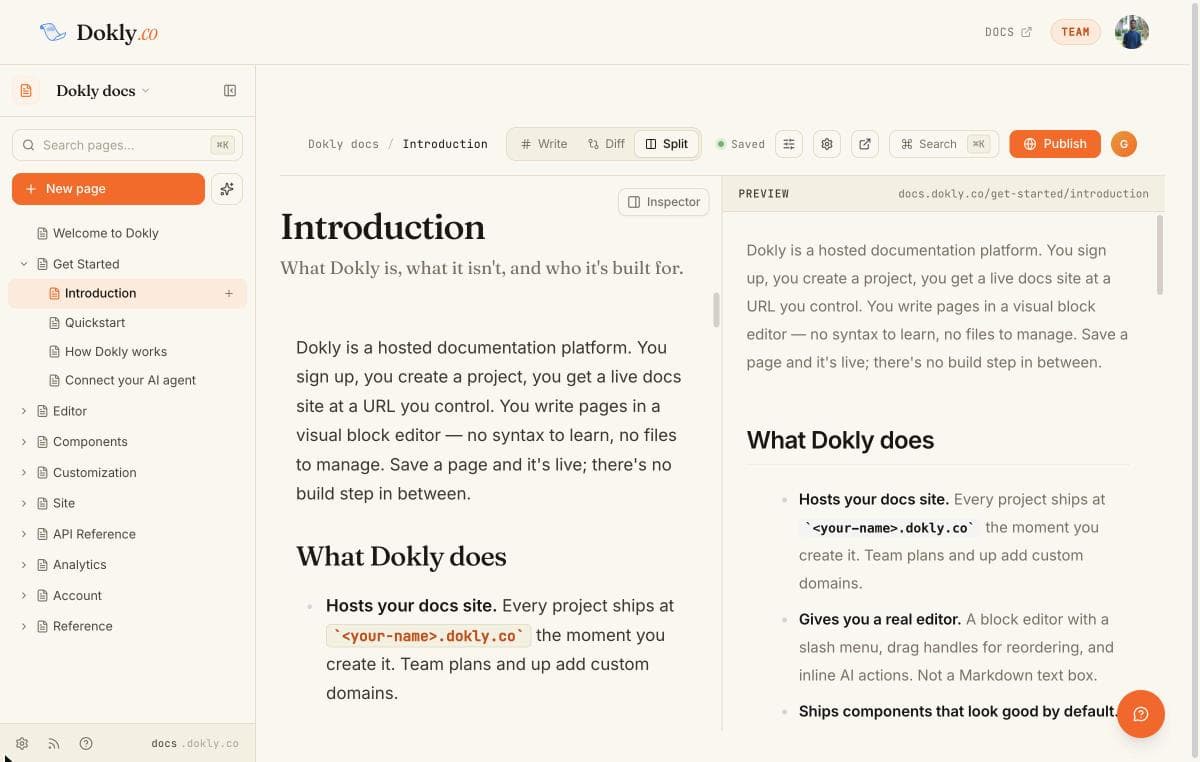Open the How Dokly works page

pos(116,351)
